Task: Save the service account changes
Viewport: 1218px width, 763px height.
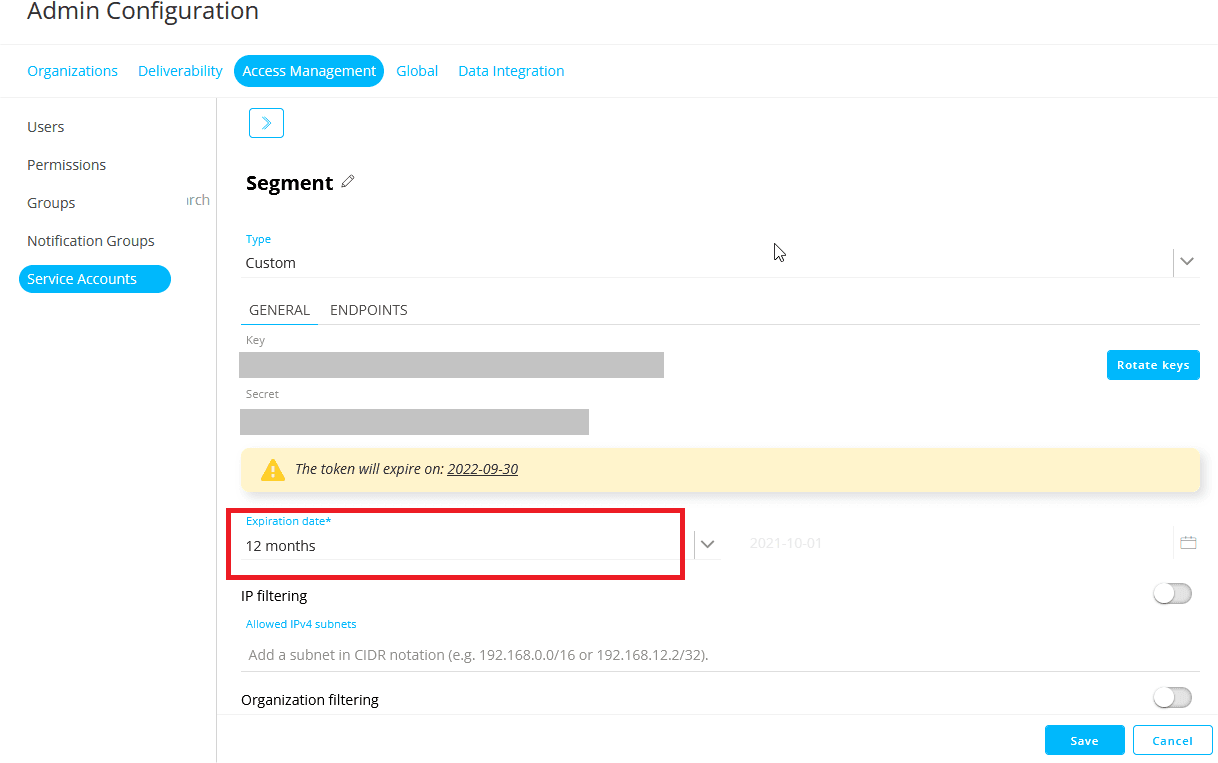Action: 1084,740
